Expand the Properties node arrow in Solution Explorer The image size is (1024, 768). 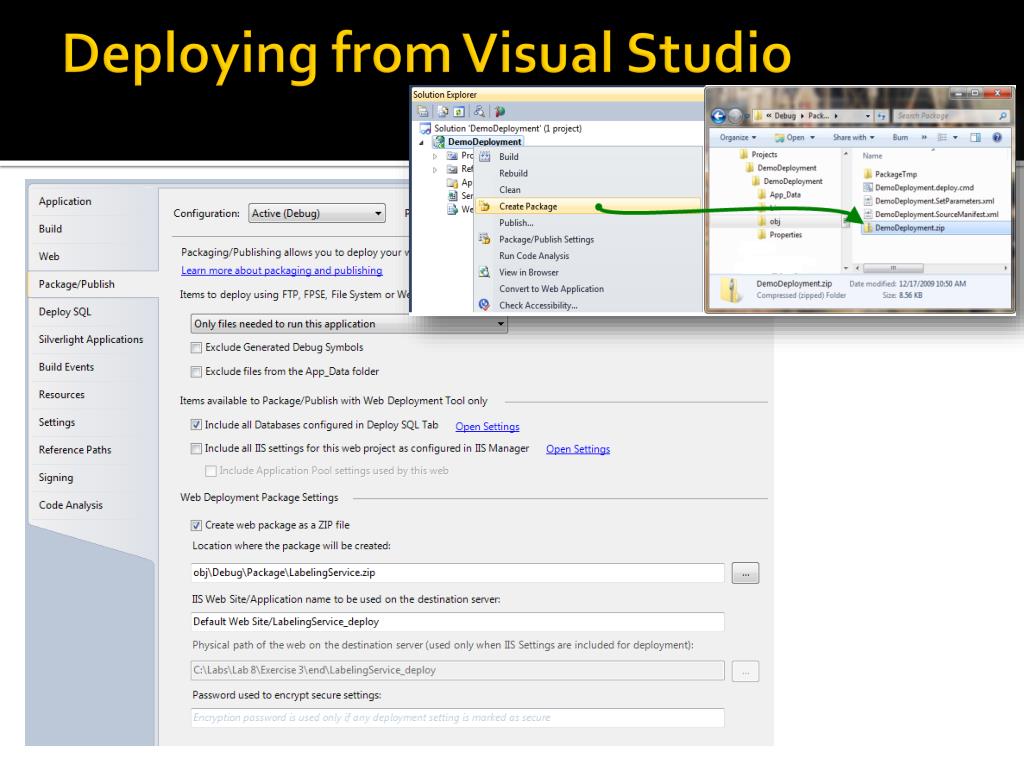pos(435,157)
